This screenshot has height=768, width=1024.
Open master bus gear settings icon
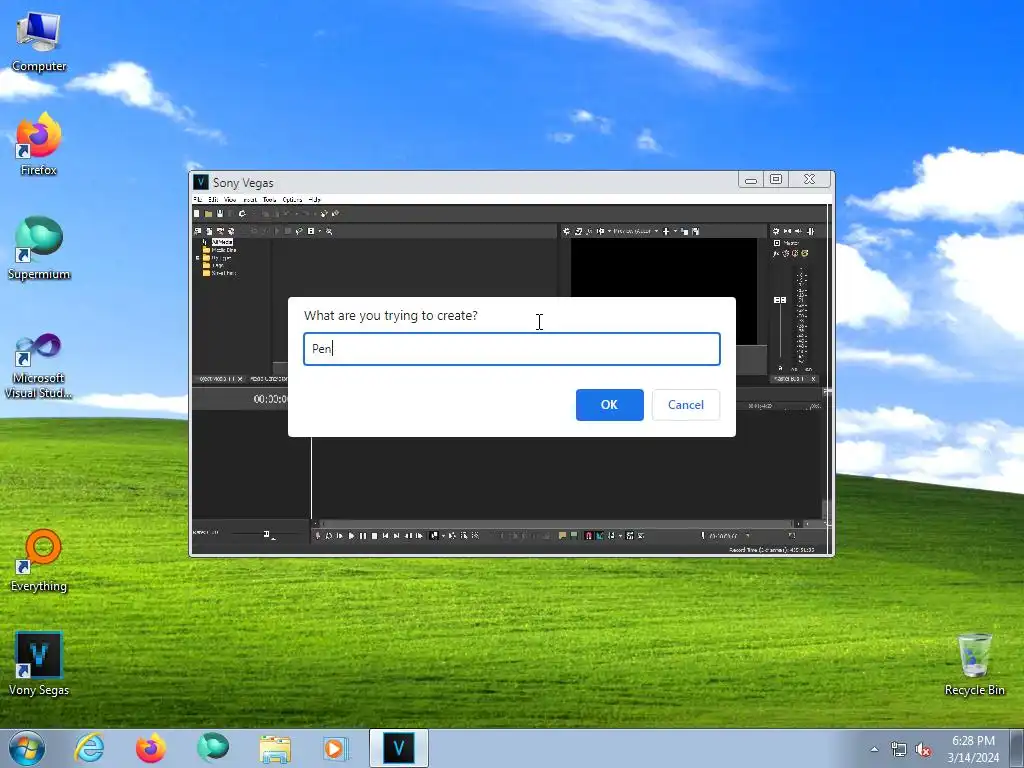click(x=776, y=231)
